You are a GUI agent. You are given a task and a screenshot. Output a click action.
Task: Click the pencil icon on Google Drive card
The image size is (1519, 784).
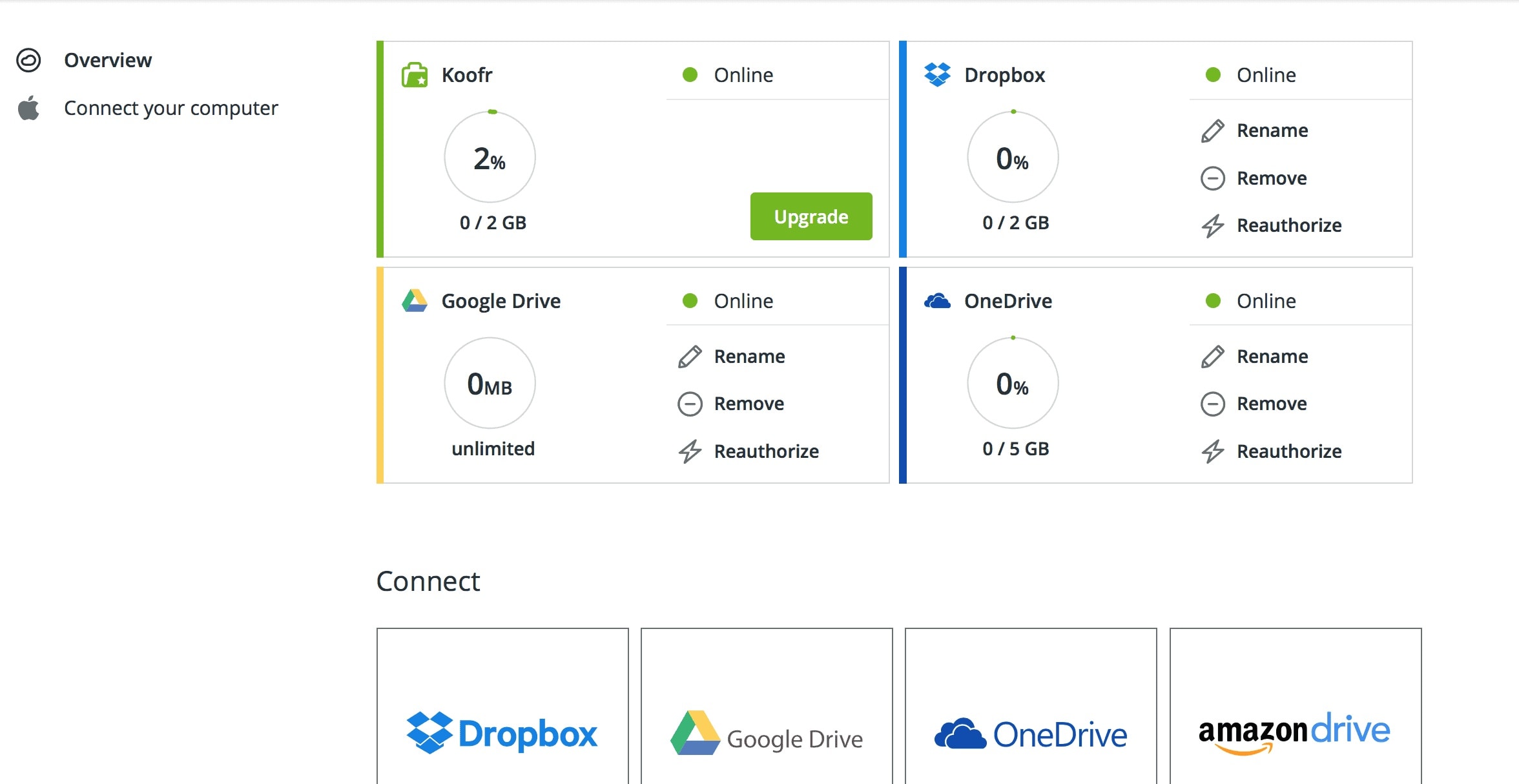coord(690,356)
